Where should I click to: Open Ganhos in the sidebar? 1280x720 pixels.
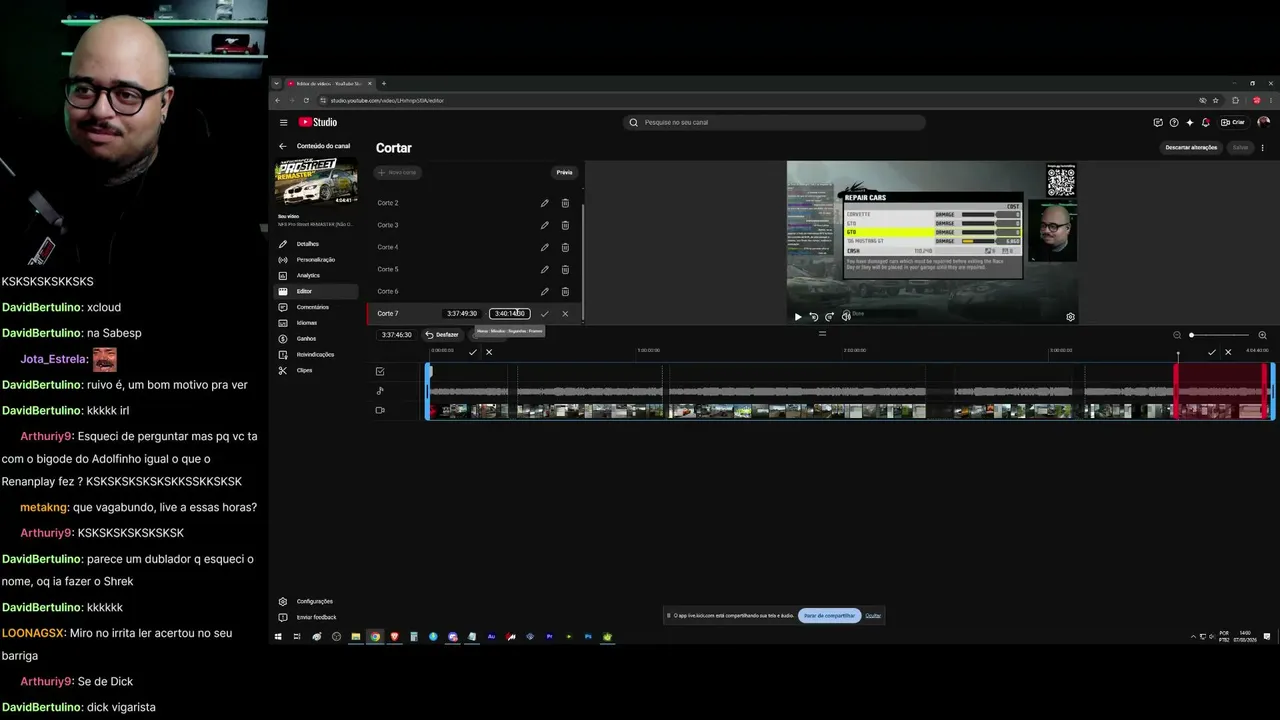pyautogui.click(x=315, y=339)
